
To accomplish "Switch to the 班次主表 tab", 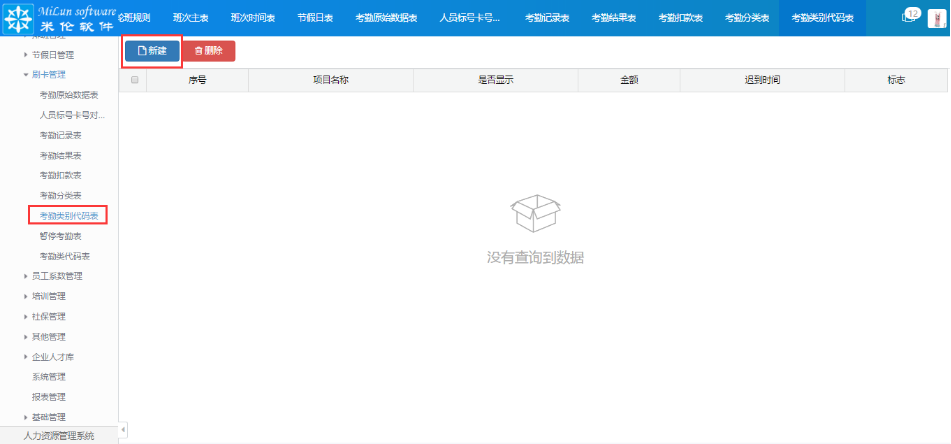I will tap(190, 18).
